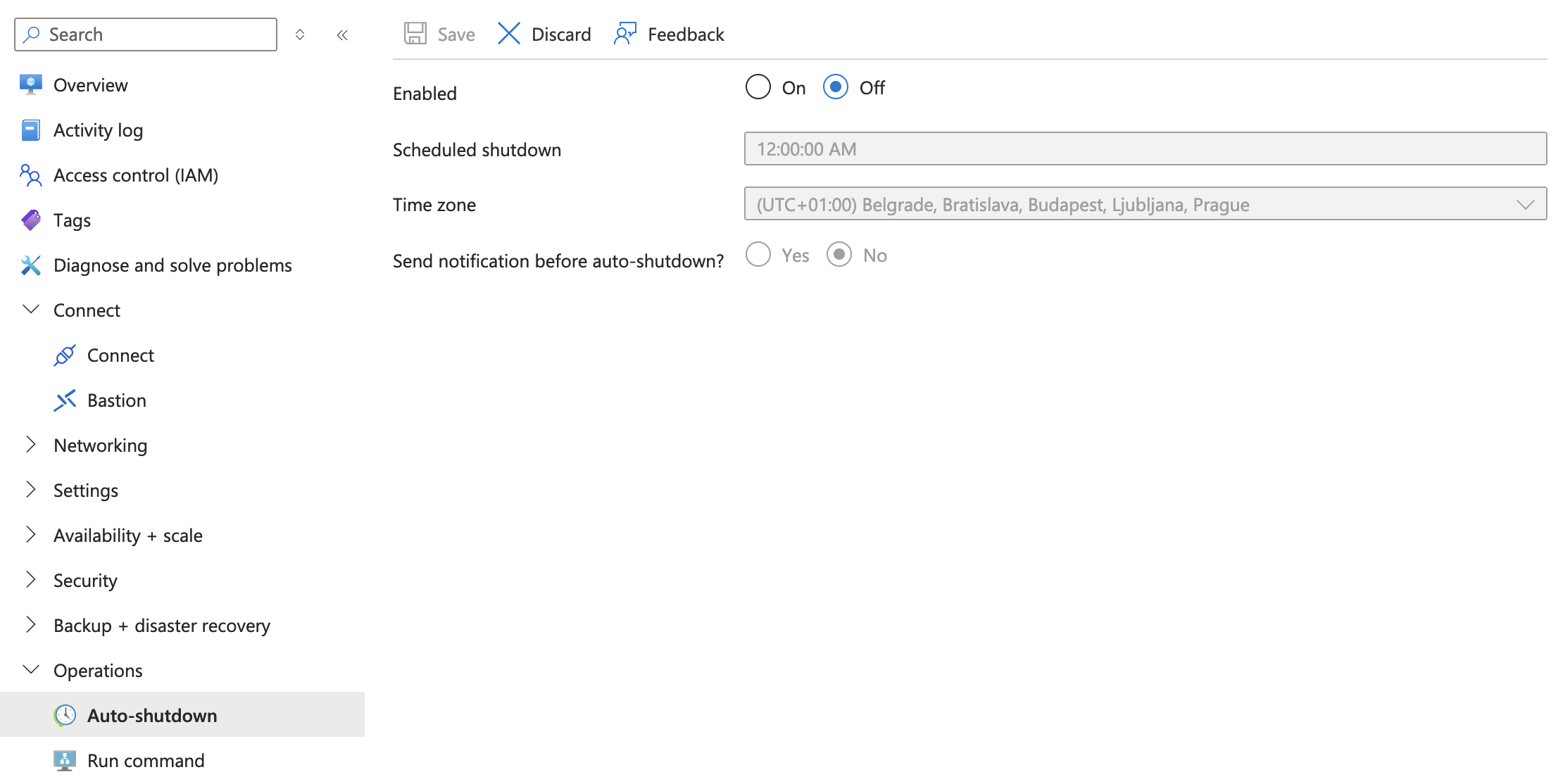1563x784 pixels.
Task: Click the Diagnose and solve problems wrench icon
Action: click(30, 265)
